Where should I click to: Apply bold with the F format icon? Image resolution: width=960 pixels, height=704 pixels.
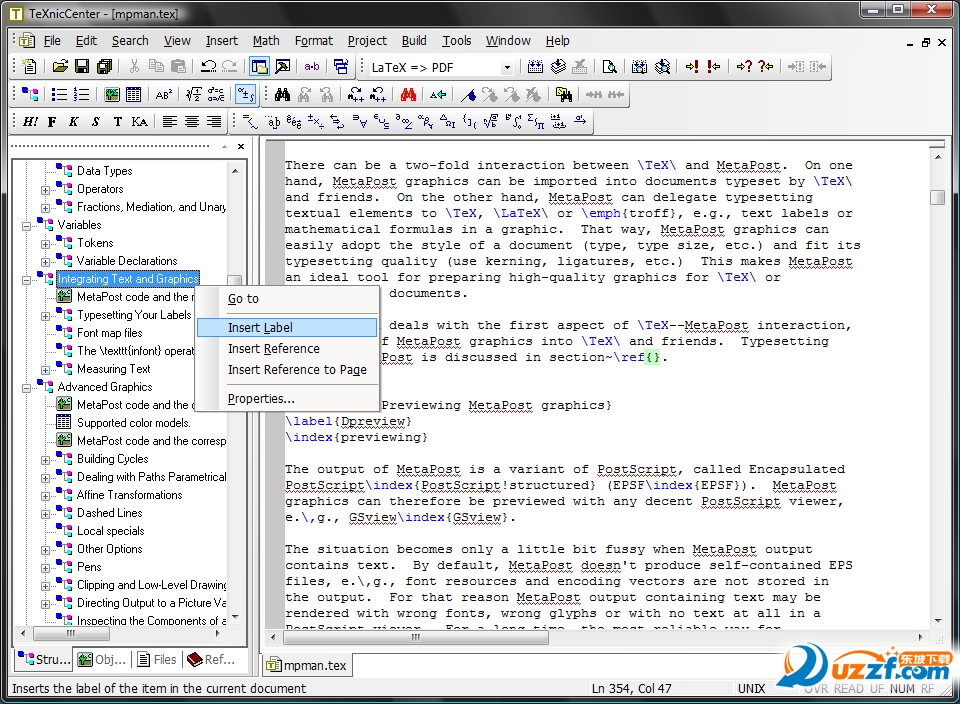pyautogui.click(x=52, y=122)
